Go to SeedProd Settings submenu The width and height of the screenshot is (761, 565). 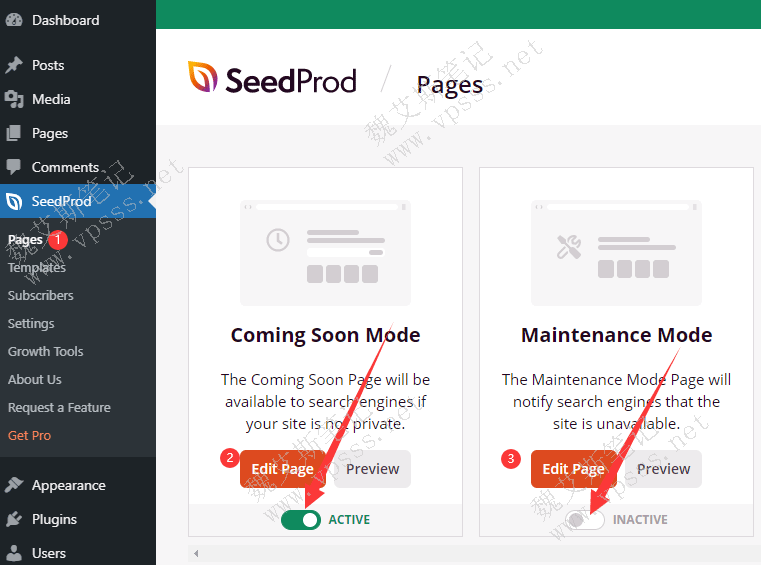[31, 323]
